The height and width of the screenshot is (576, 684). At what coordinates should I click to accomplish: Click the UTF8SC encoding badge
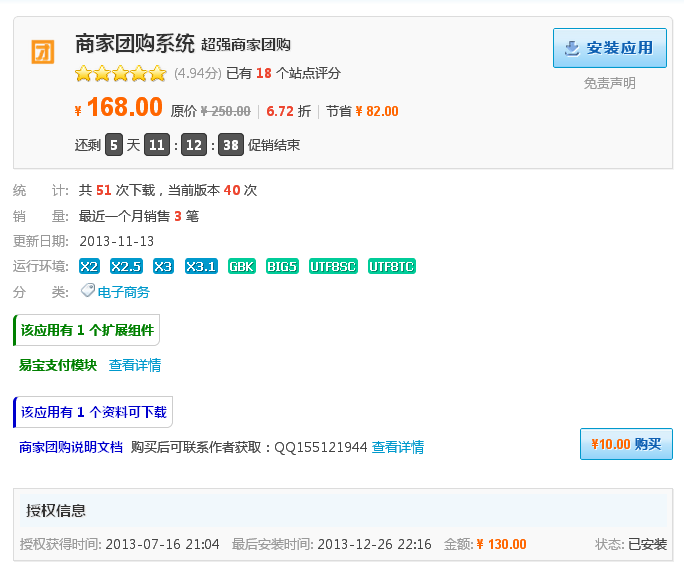tap(333, 266)
